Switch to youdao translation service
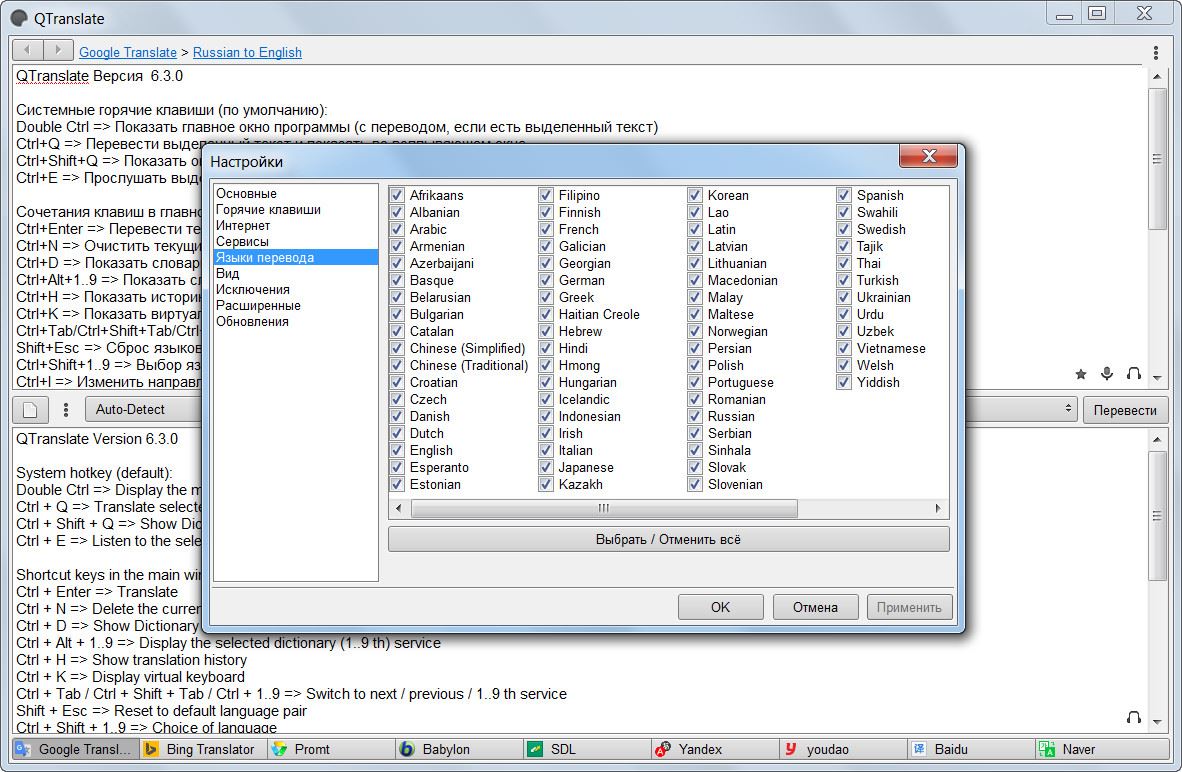The width and height of the screenshot is (1182, 772). (844, 749)
